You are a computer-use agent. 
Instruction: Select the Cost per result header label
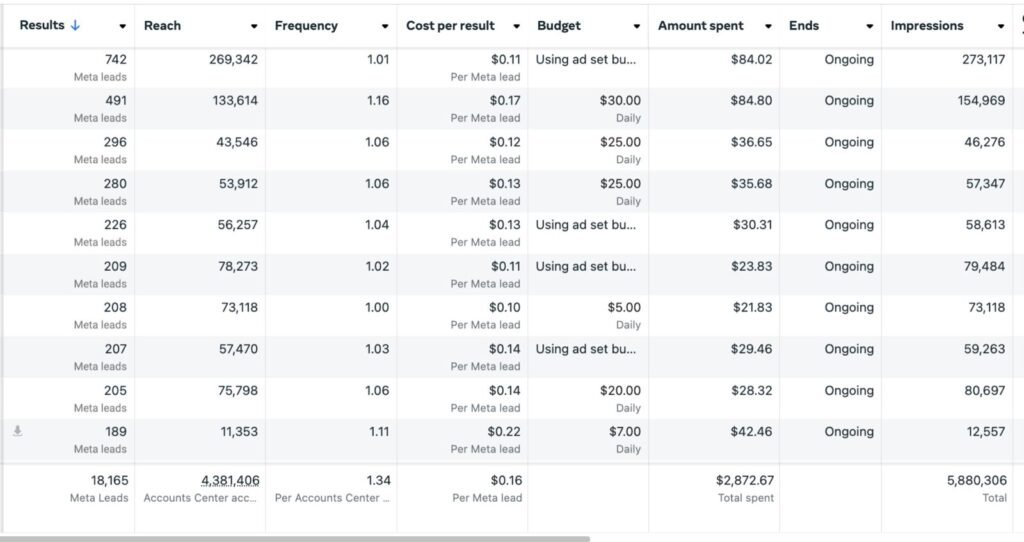point(450,26)
